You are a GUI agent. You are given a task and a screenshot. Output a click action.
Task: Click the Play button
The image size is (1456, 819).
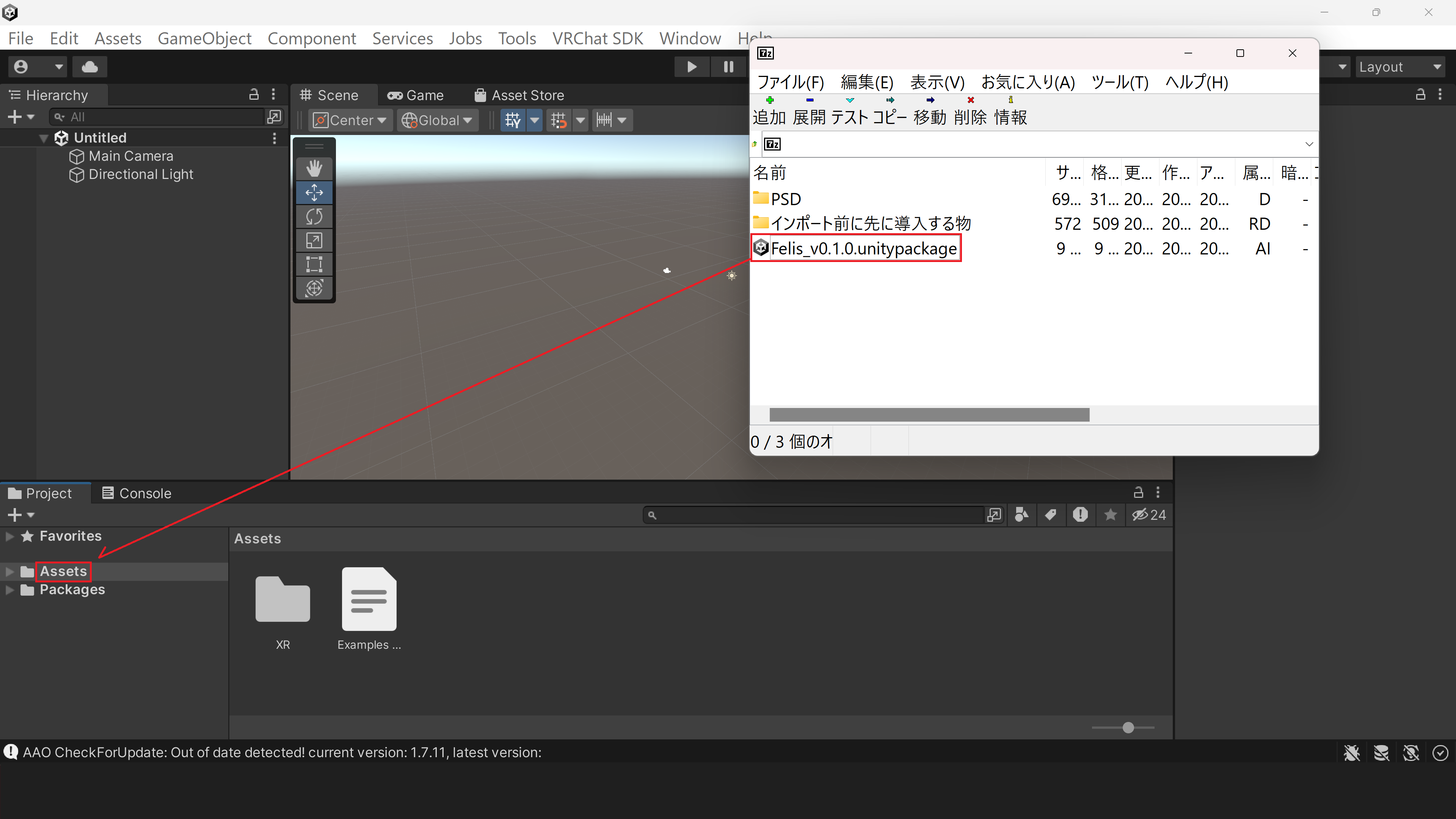(x=691, y=67)
